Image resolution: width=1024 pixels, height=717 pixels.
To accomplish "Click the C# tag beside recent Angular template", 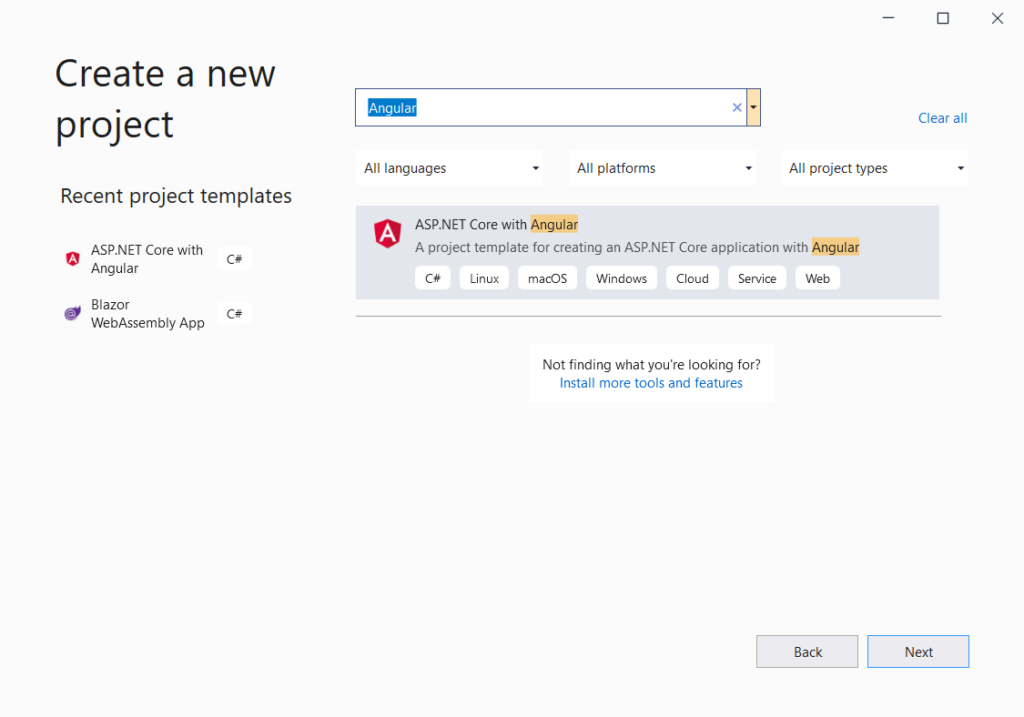I will click(234, 259).
